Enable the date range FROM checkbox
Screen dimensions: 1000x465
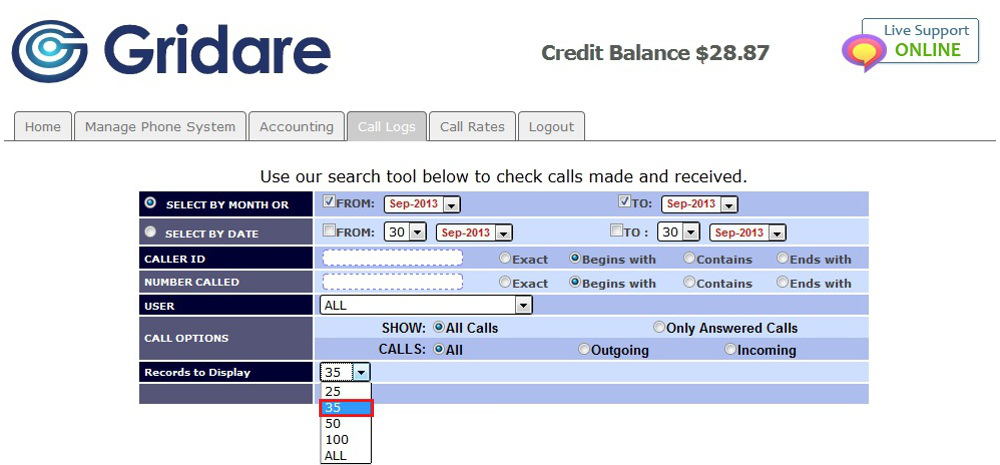point(330,231)
